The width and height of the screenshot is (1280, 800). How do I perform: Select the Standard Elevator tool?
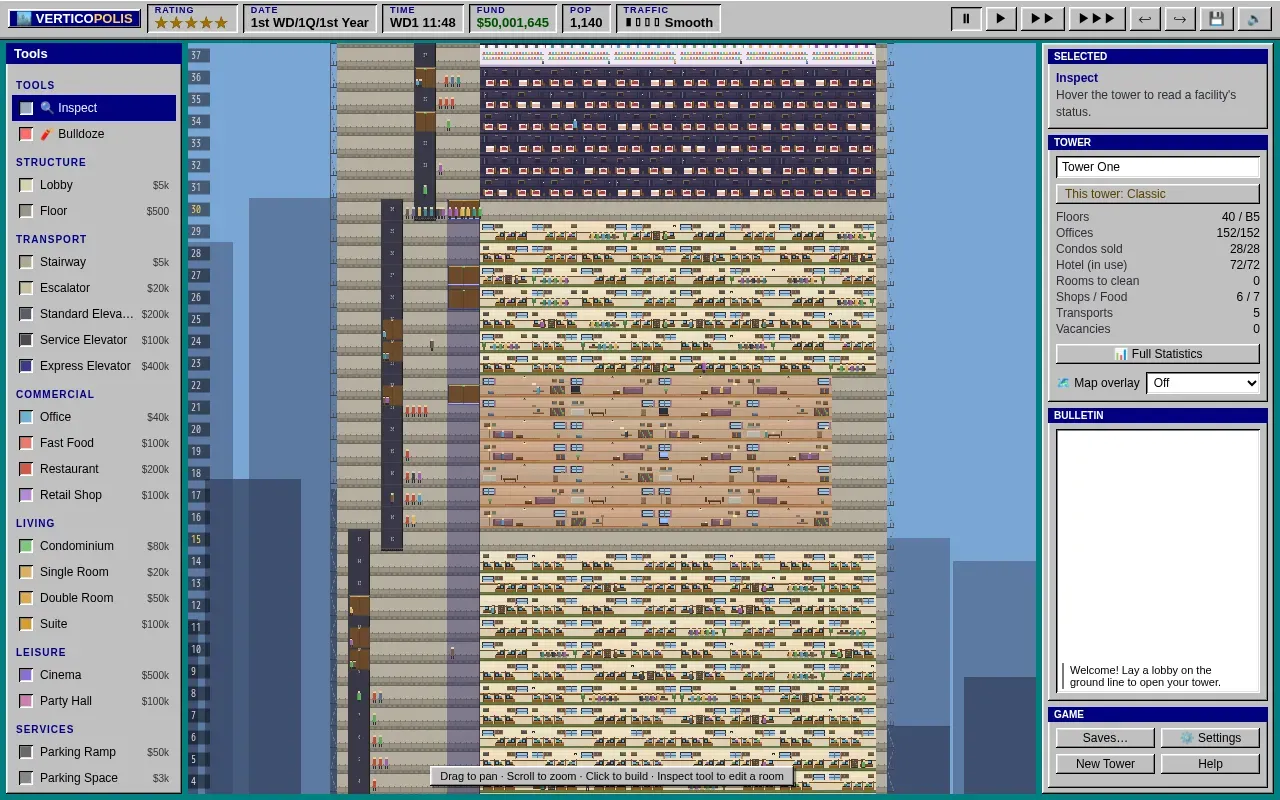pos(94,314)
